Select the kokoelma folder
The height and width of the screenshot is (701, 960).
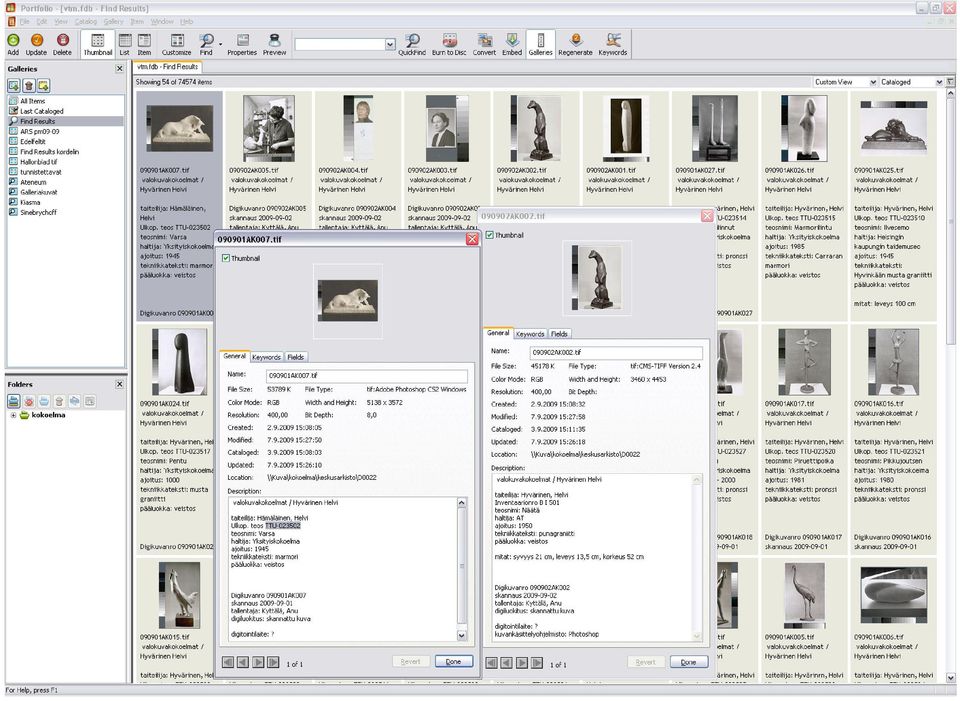[48, 415]
